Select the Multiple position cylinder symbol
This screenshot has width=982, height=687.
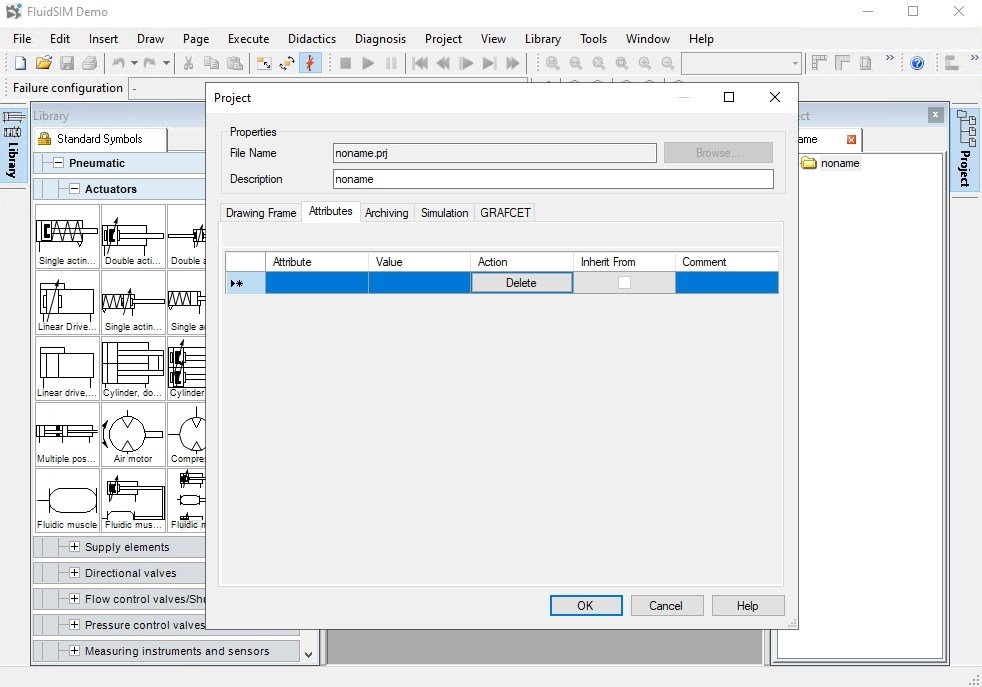67,434
